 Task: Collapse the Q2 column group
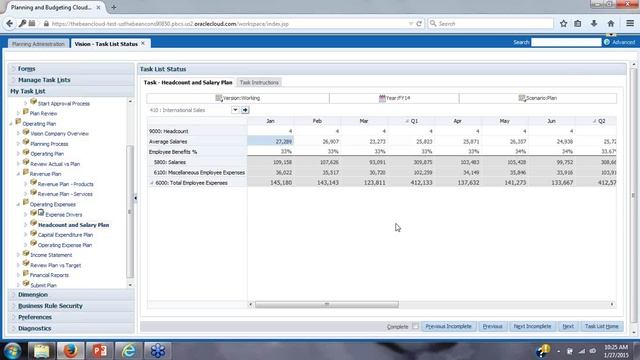click(594, 121)
